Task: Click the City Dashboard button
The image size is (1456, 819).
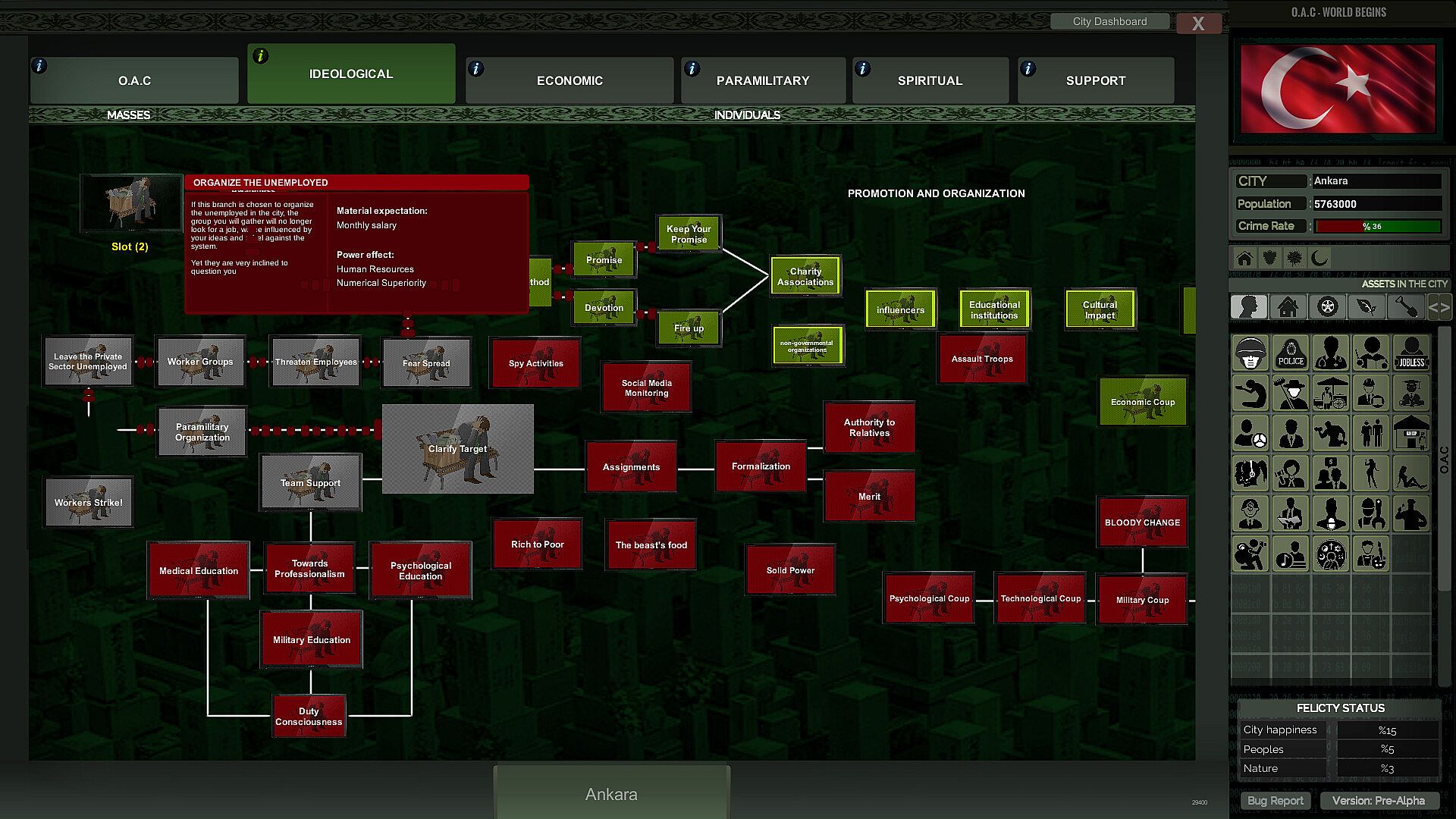Action: [x=1109, y=21]
